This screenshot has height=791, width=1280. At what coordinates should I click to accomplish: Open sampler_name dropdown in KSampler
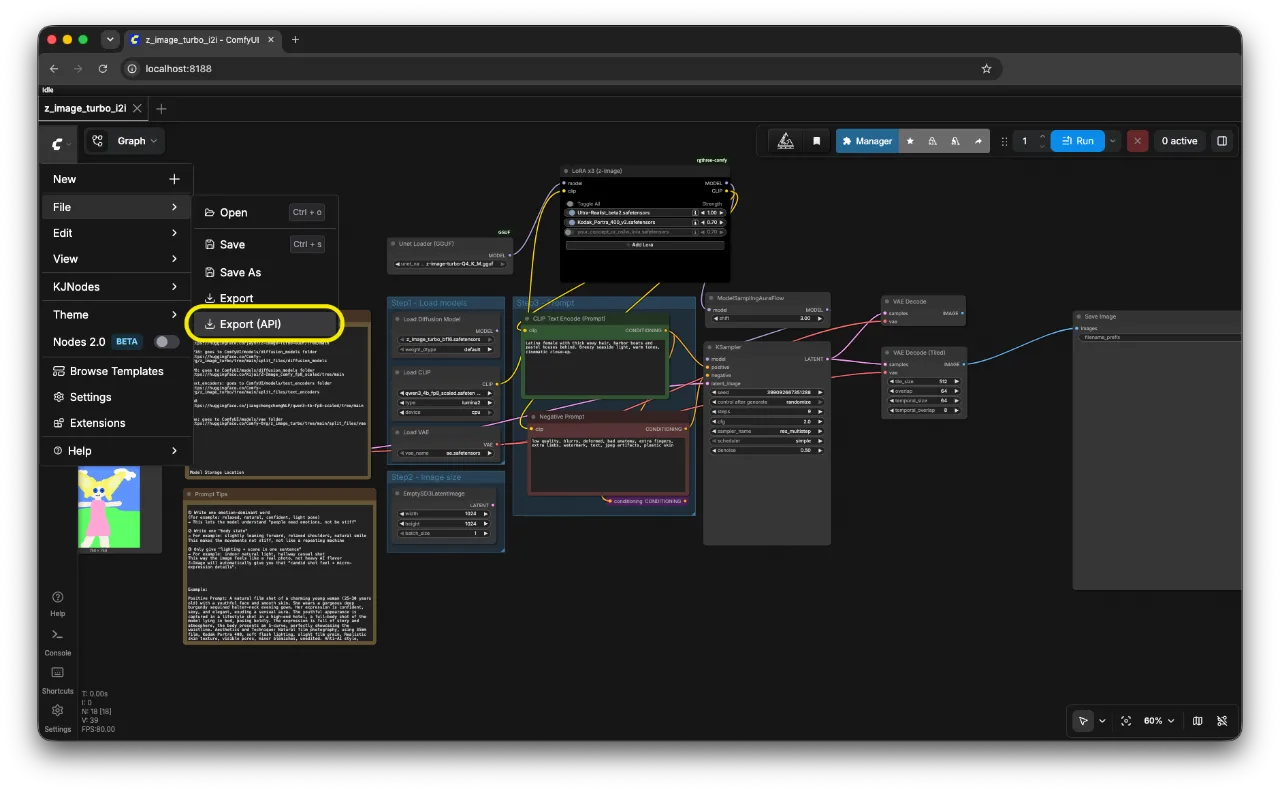767,431
